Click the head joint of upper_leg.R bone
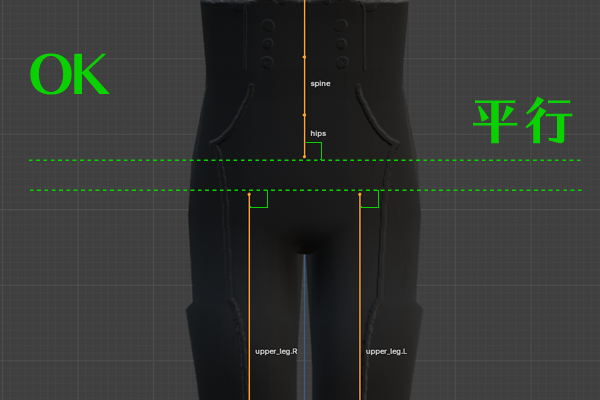This screenshot has width=600, height=400. click(249, 196)
